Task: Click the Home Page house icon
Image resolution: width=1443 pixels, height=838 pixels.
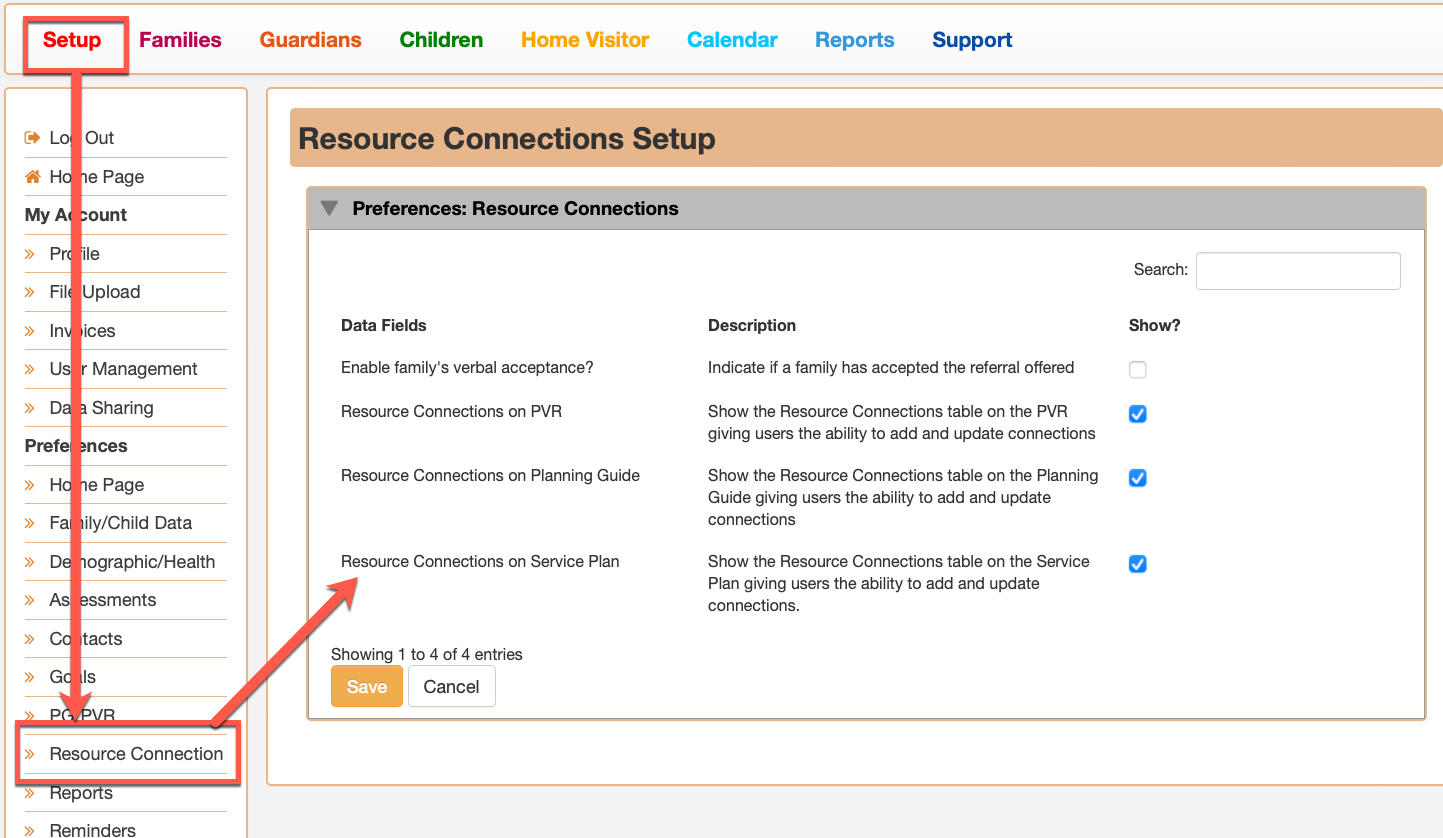Action: coord(32,177)
